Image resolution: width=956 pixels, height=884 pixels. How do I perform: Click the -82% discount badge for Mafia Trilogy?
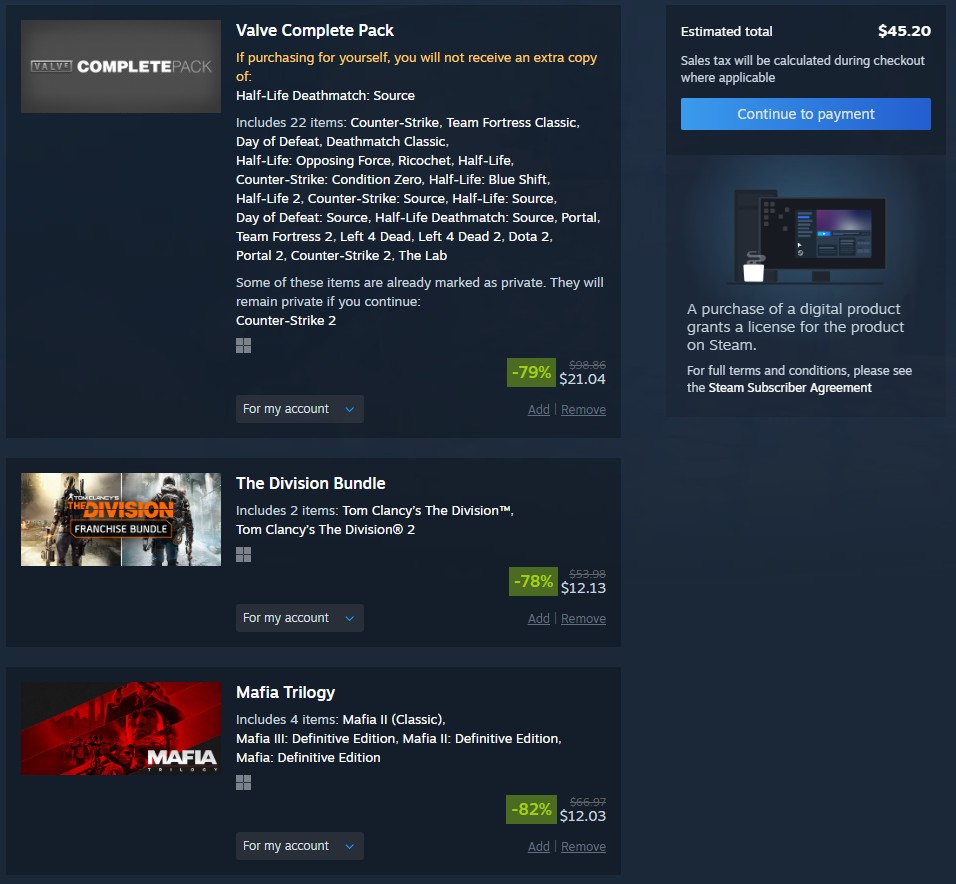(531, 809)
